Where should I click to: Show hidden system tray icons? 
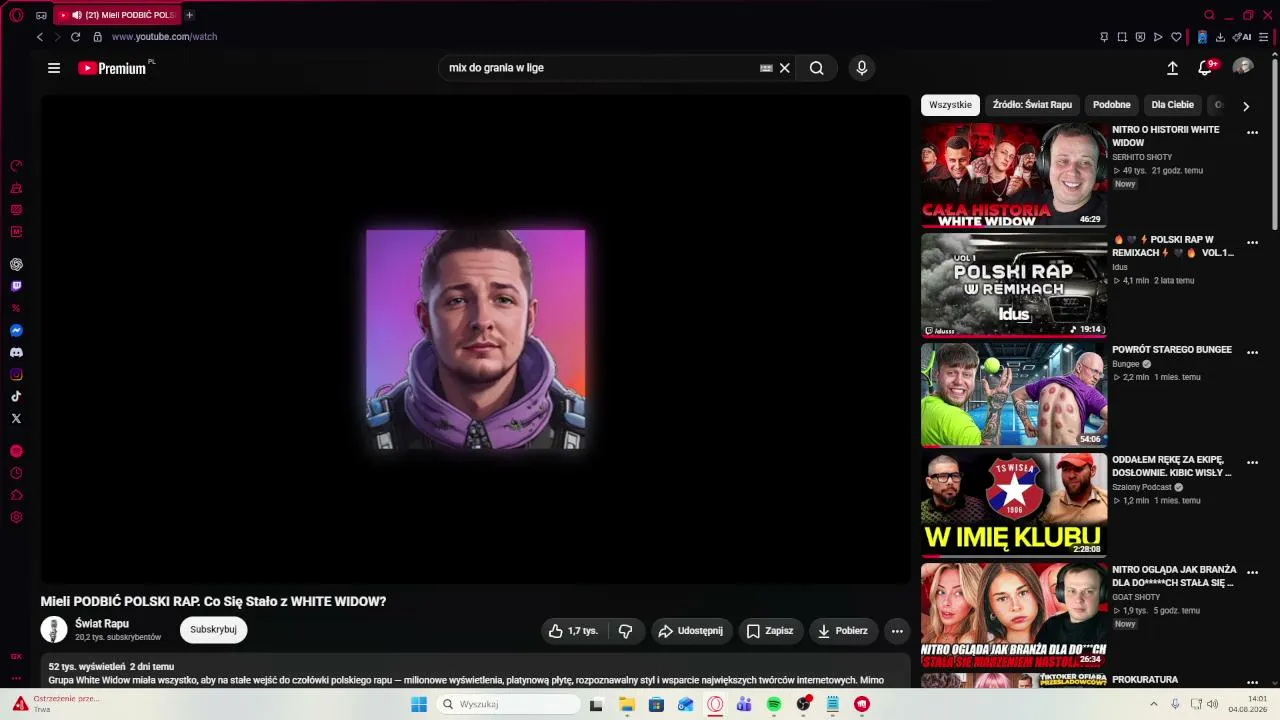pyautogui.click(x=1153, y=704)
